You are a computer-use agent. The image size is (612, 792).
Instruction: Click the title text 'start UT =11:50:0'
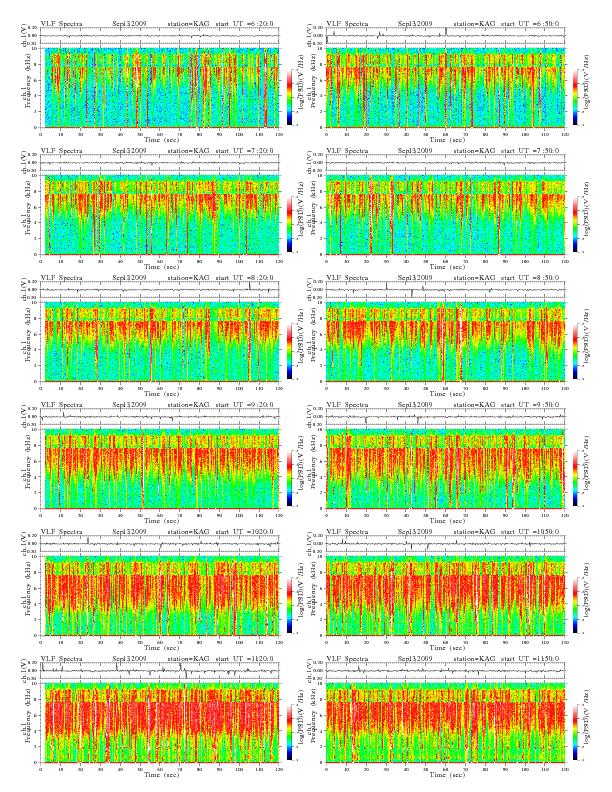point(530,659)
